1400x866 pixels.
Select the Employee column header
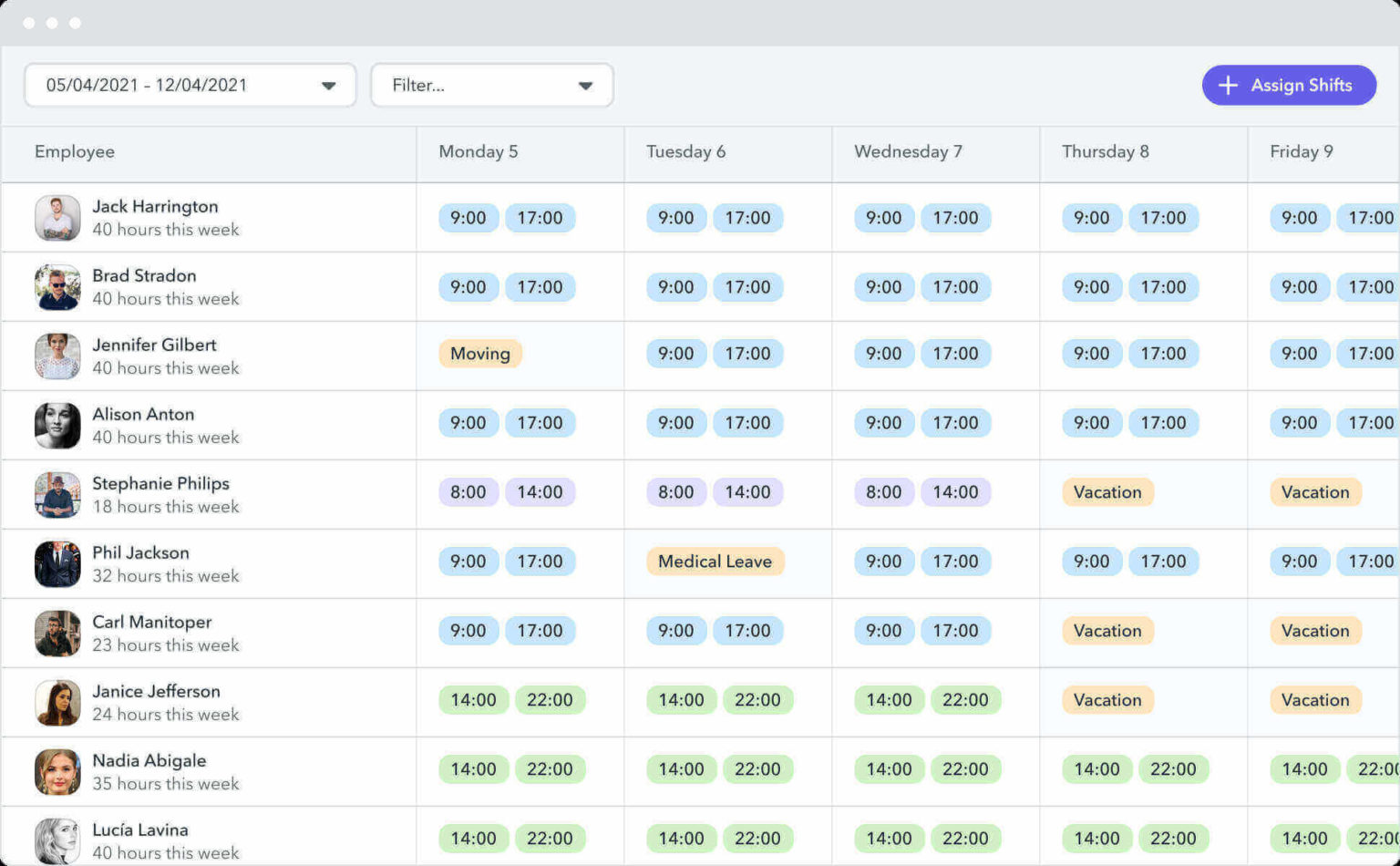(x=75, y=152)
